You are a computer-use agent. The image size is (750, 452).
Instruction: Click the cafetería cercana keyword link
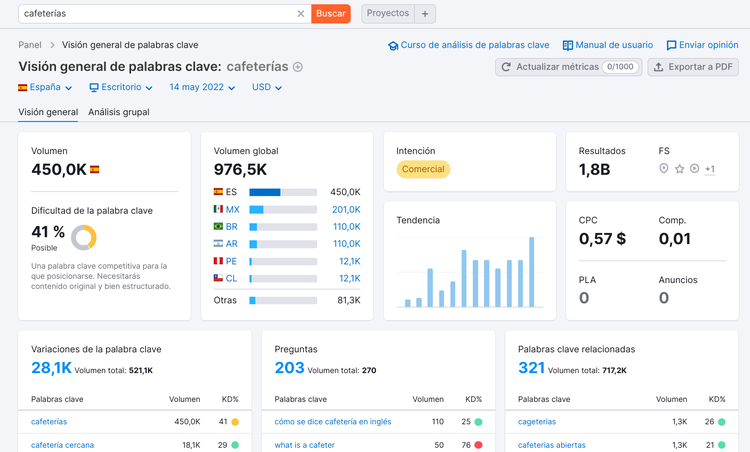coord(62,445)
